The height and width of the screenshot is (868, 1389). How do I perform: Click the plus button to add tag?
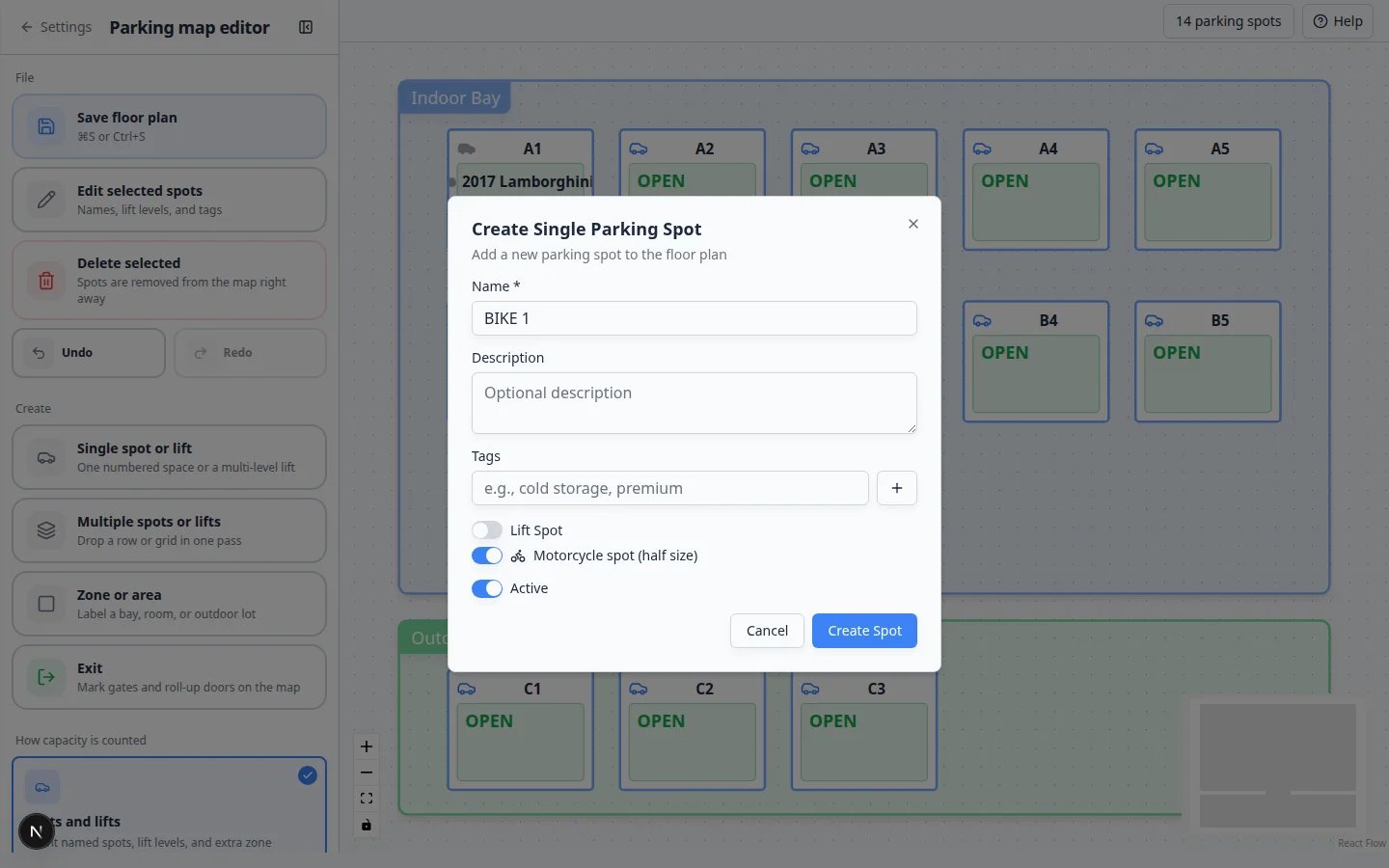[x=897, y=488]
